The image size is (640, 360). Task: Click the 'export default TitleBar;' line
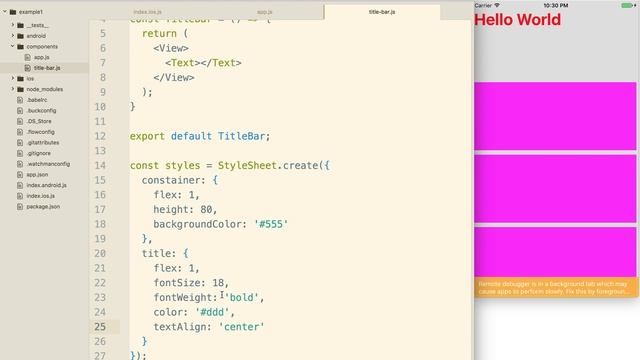pyautogui.click(x=200, y=136)
